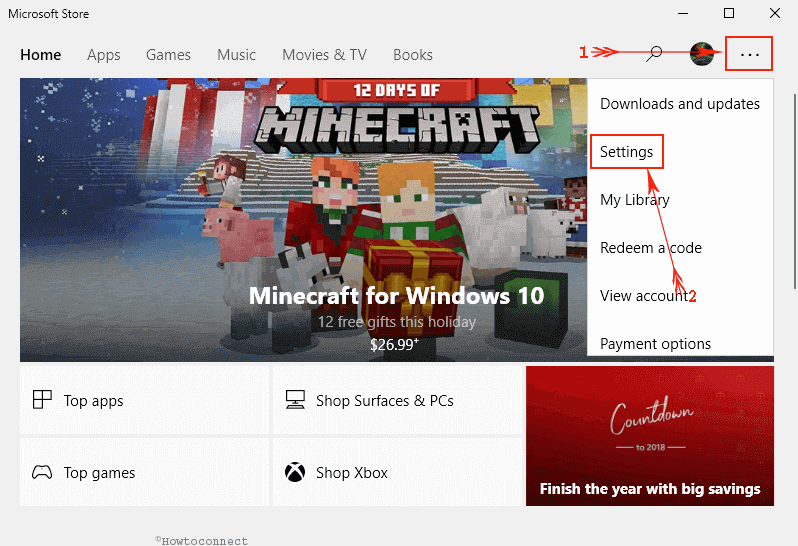Viewport: 798px width, 546px height.
Task: Switch to the Apps tab
Action: (103, 54)
